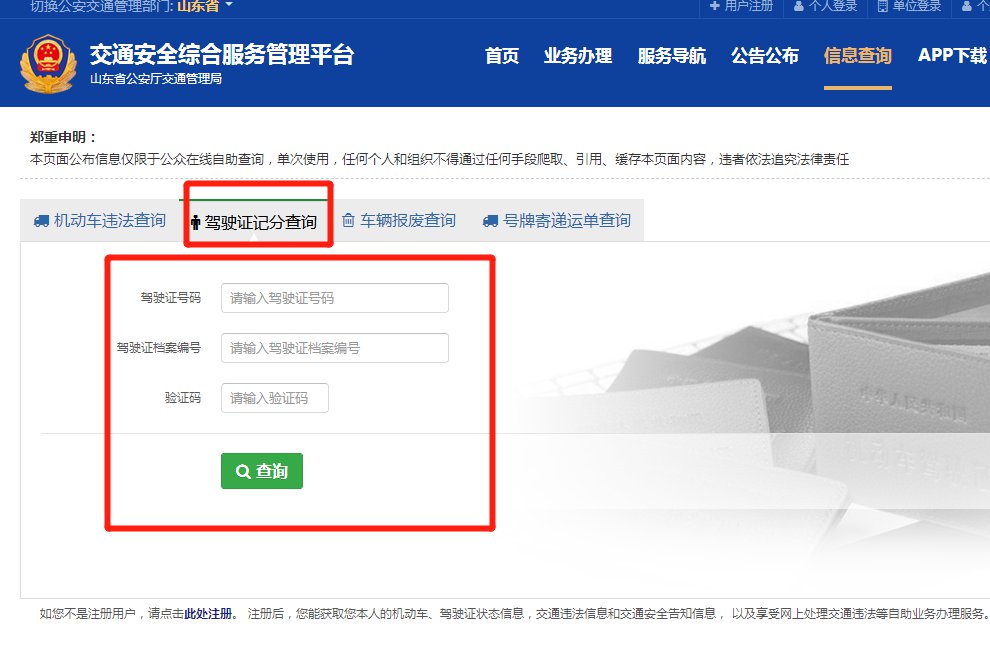Select the 信息查询 navigation item
990x658 pixels.
click(x=857, y=56)
